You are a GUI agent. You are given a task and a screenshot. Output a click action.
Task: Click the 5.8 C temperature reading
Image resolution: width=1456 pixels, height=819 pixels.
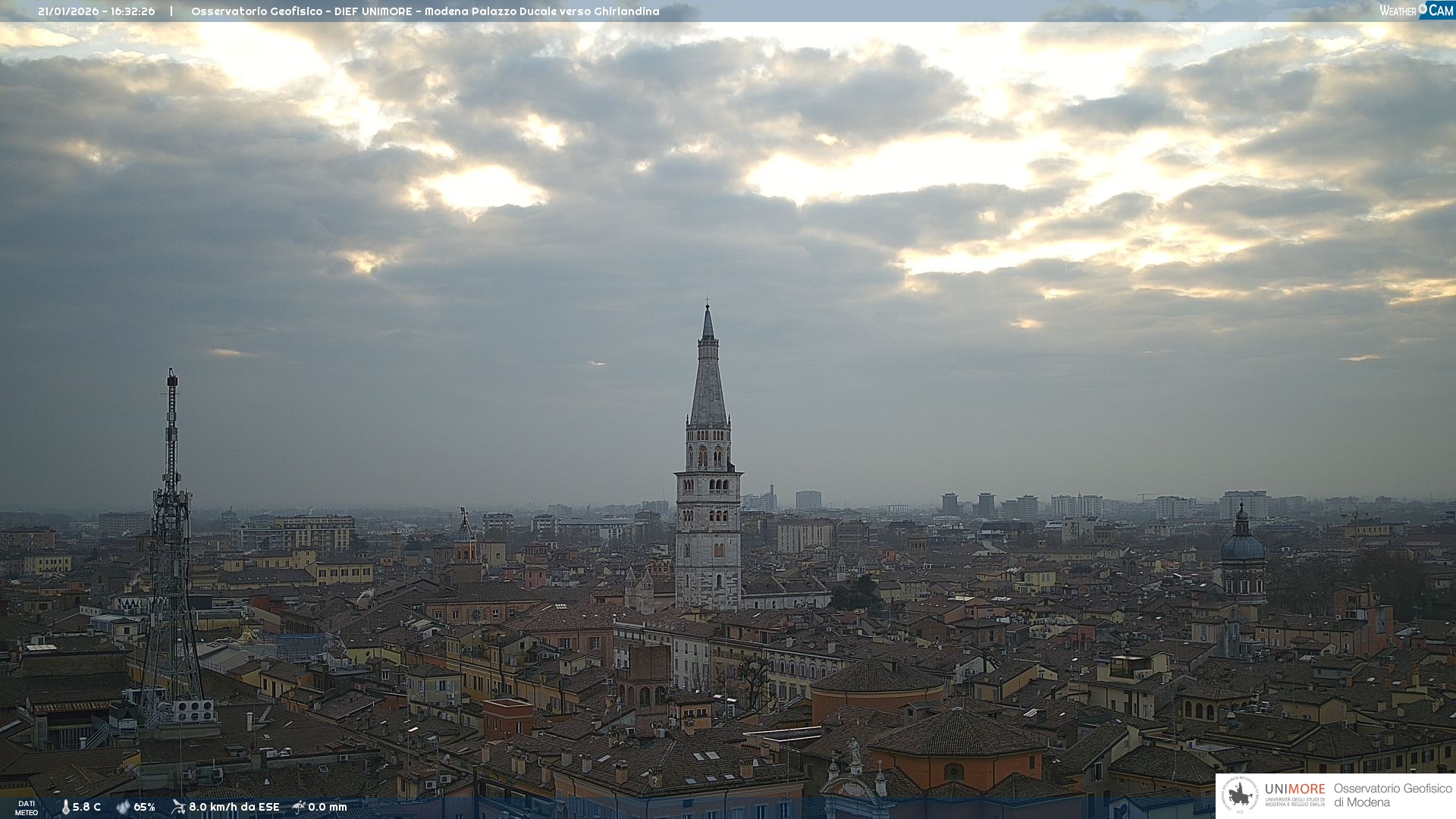[86, 808]
